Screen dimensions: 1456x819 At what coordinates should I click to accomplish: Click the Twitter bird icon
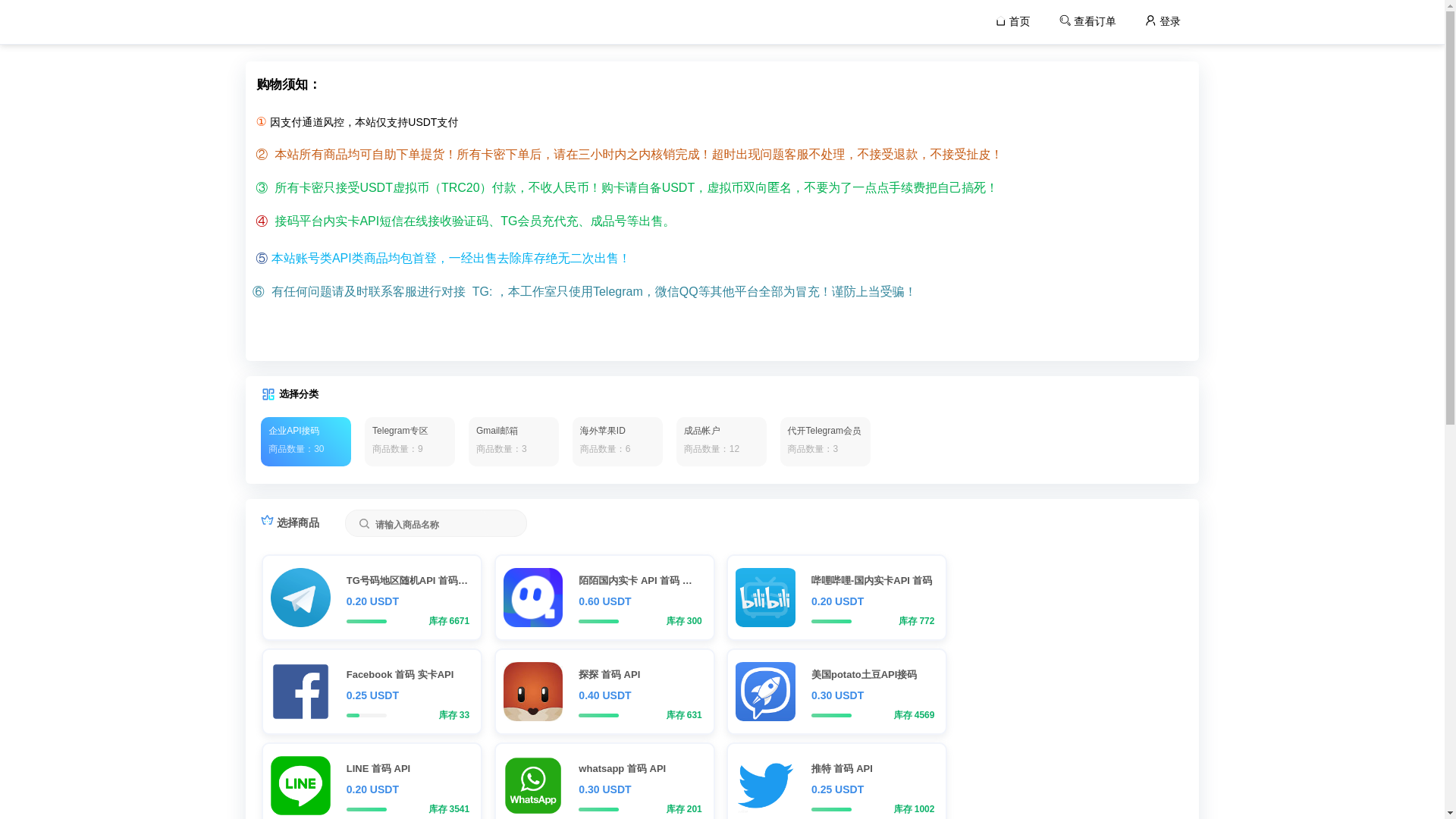pos(765,786)
